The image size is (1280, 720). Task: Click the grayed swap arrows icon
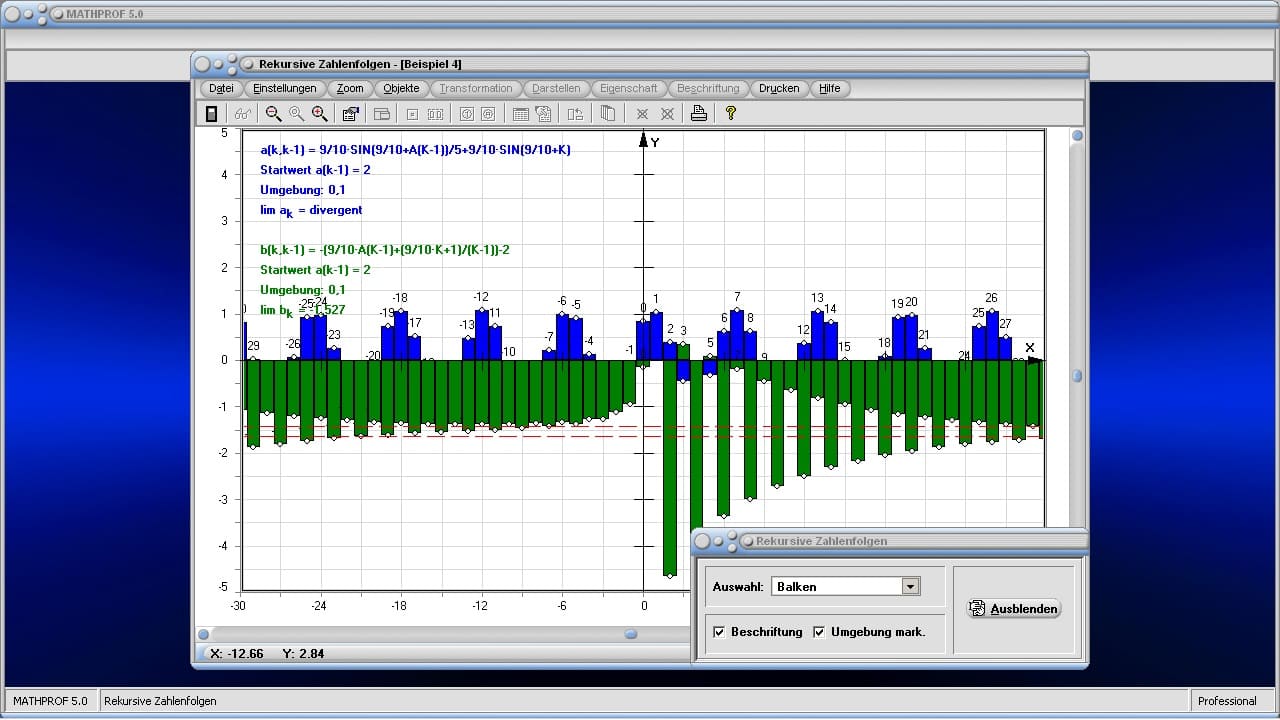point(575,114)
